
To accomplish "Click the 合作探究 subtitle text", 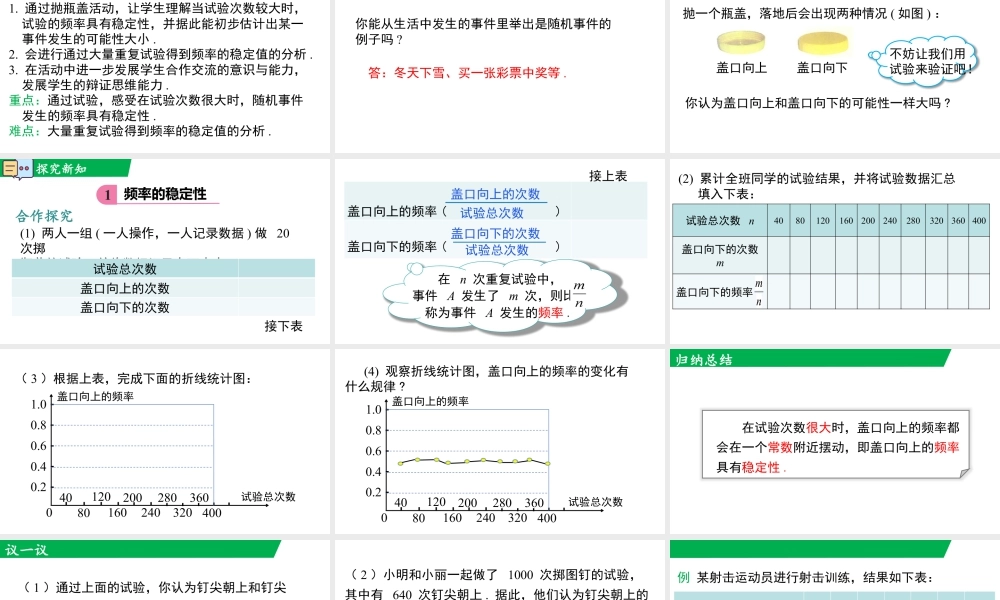I will coord(45,215).
